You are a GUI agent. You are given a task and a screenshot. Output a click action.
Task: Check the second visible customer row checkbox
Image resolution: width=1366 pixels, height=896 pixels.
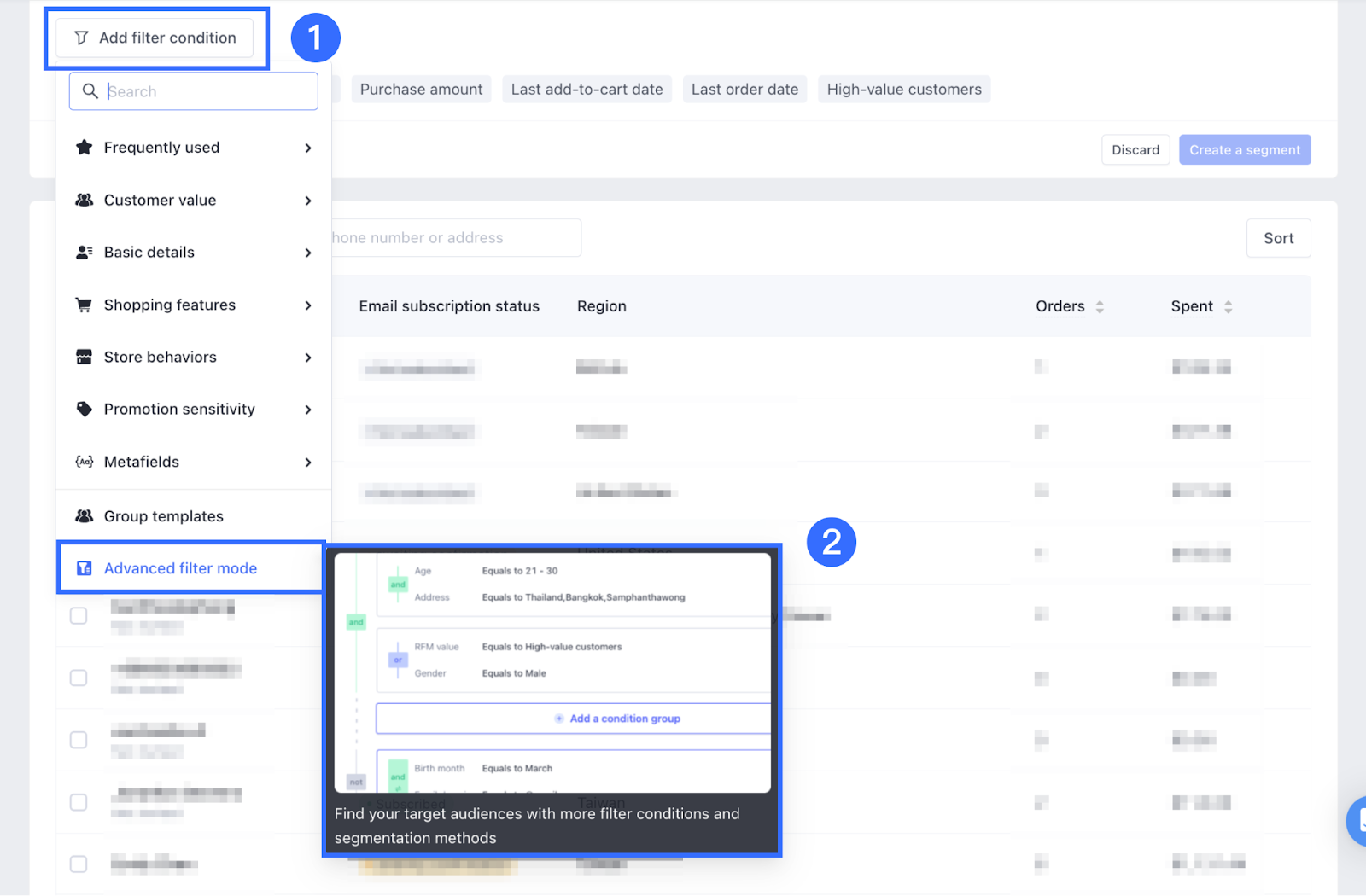79,678
